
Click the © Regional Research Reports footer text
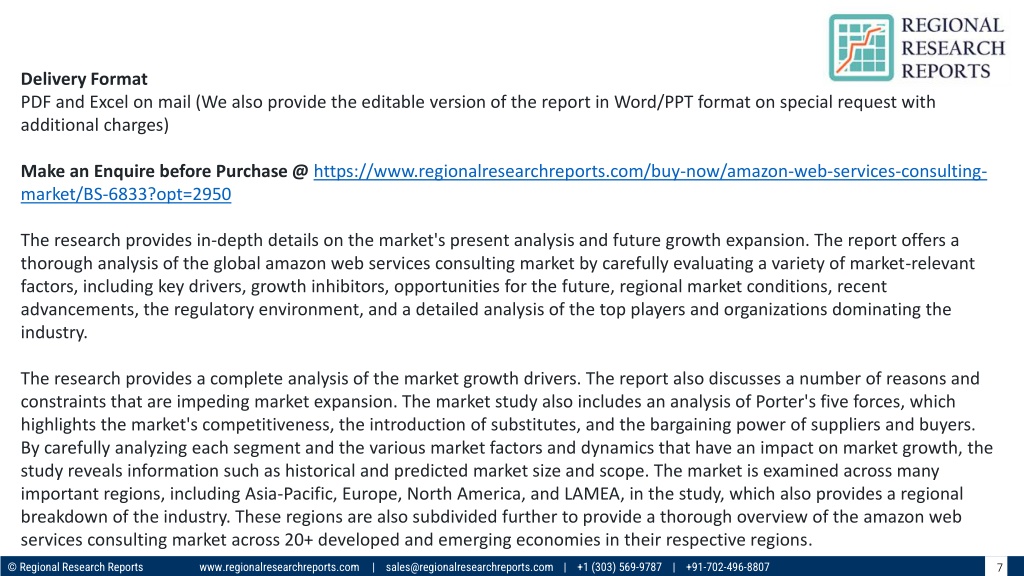pyautogui.click(x=75, y=567)
